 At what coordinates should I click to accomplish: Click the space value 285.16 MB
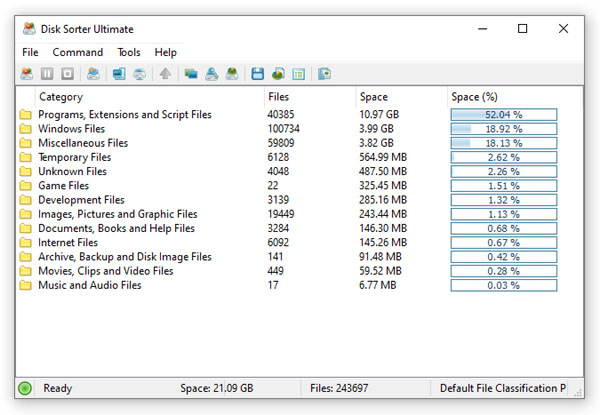(x=383, y=200)
